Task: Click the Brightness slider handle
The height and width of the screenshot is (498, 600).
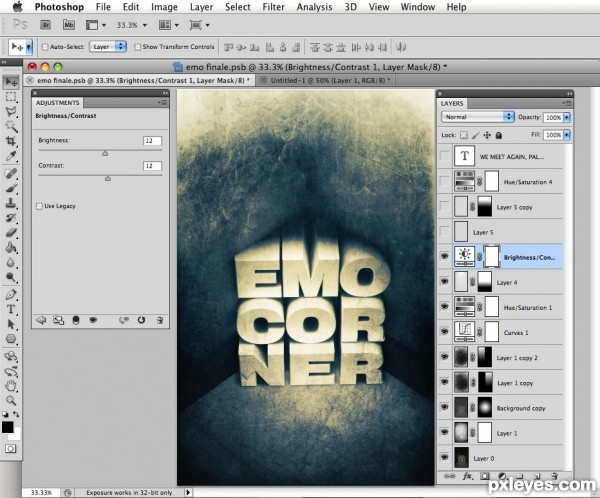Action: (x=105, y=153)
